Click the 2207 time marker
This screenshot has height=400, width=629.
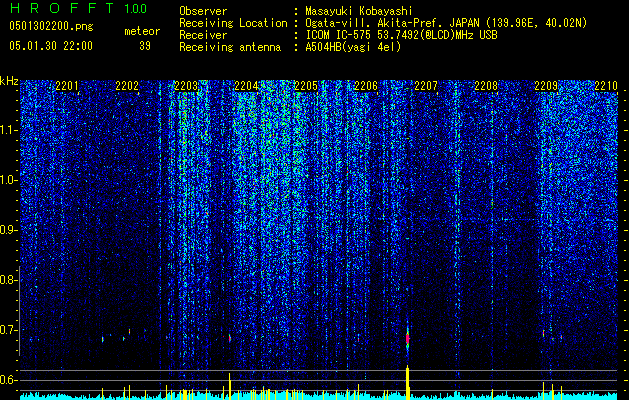coord(426,86)
